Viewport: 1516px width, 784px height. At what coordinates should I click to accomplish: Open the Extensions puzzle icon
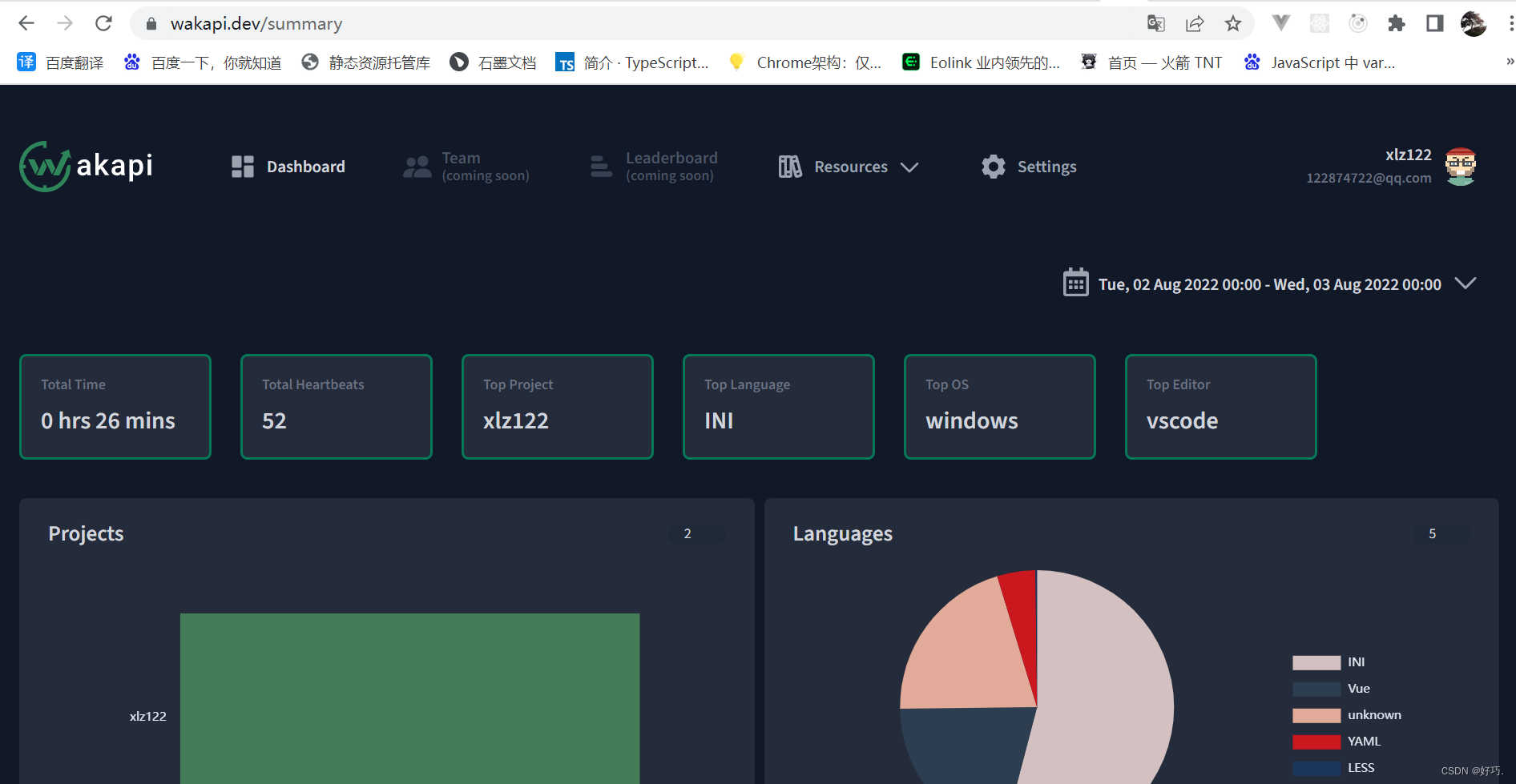[x=1397, y=23]
